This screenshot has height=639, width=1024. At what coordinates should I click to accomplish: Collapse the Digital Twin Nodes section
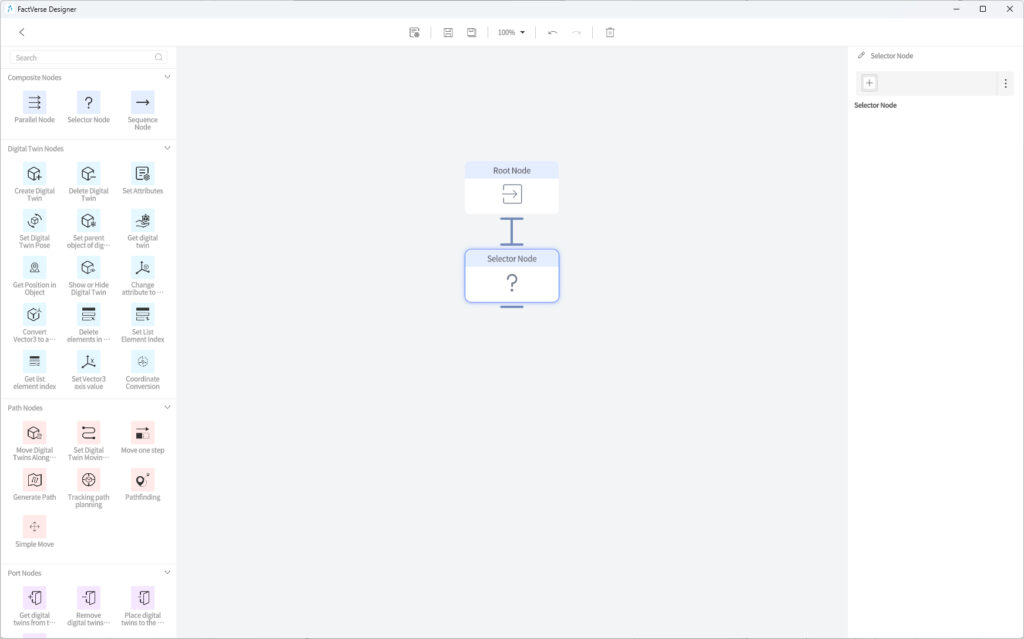pyautogui.click(x=167, y=148)
